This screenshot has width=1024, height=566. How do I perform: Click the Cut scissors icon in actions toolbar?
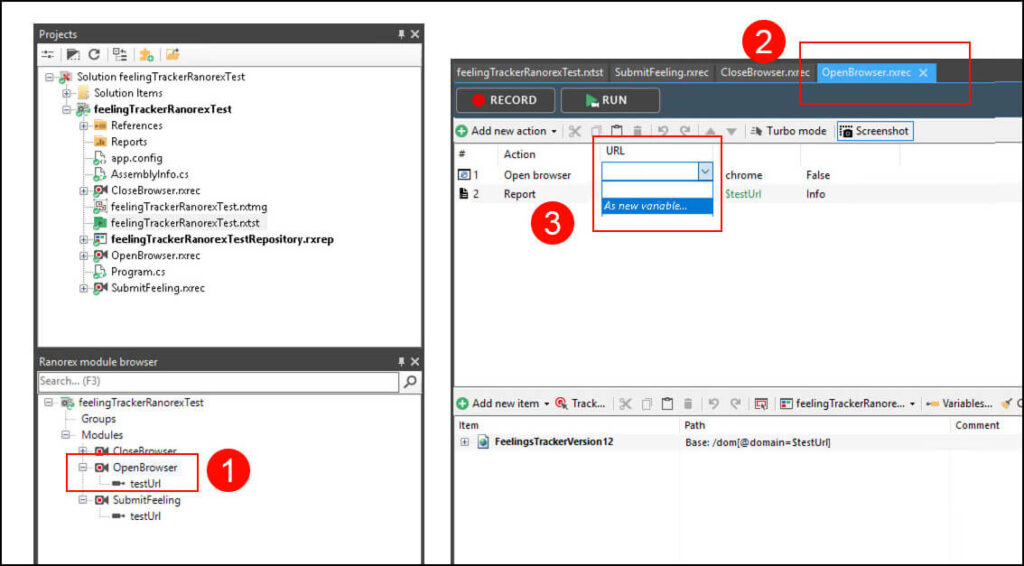pos(575,131)
